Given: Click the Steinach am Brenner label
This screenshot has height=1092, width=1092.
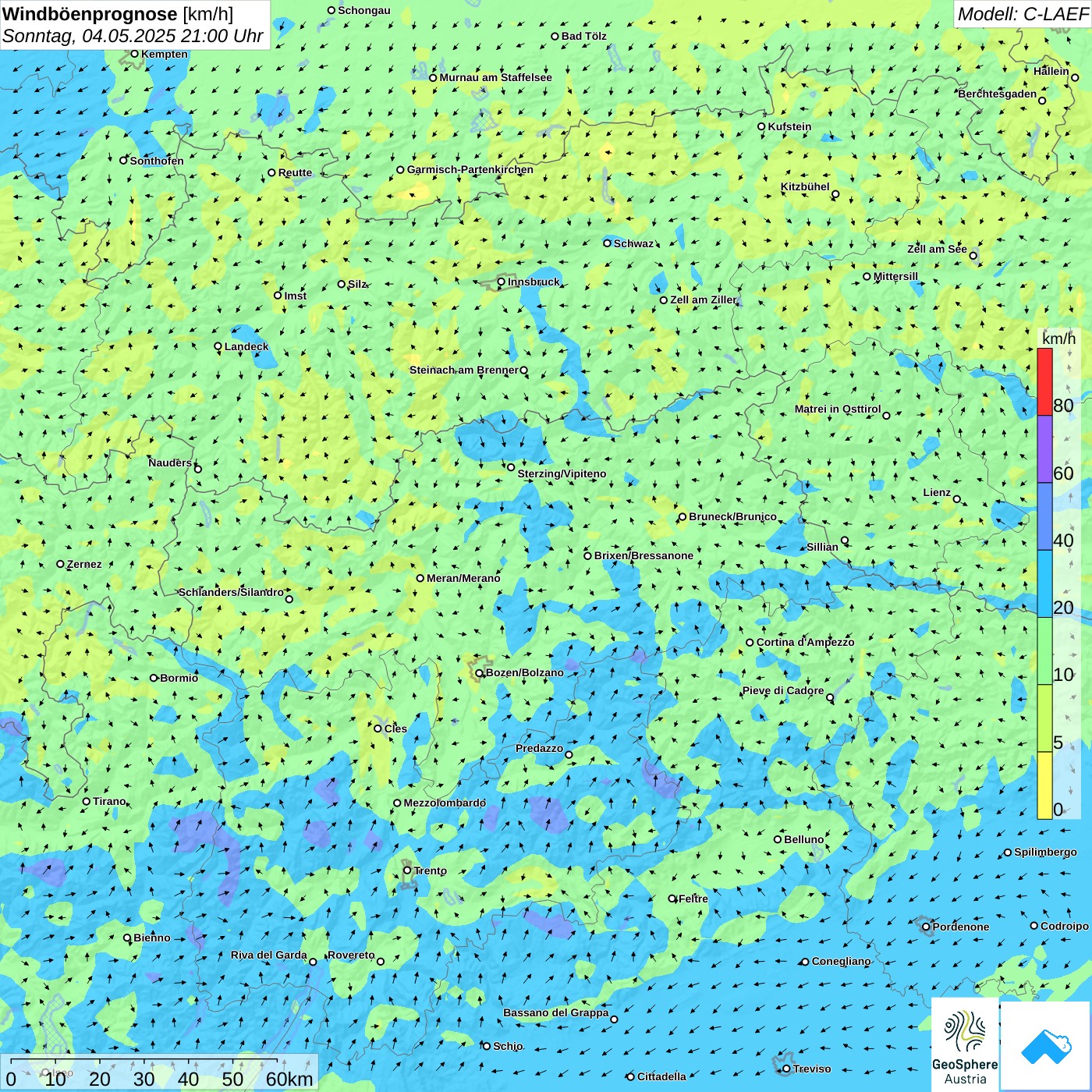Looking at the screenshot, I should tap(463, 370).
